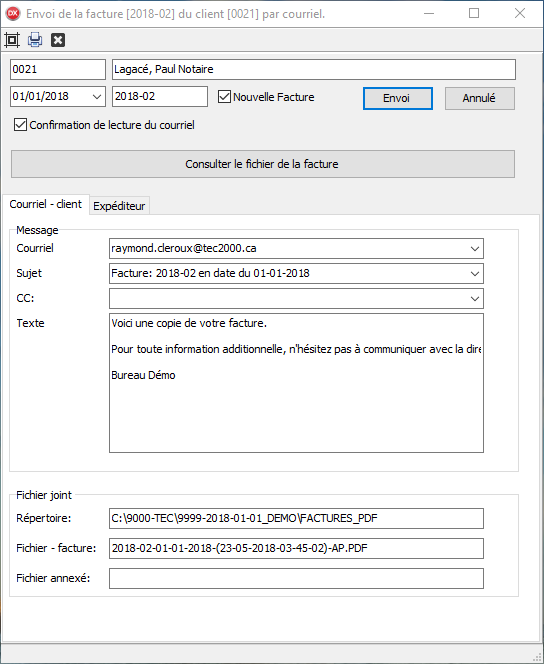Click the red DX application icon in the title bar

pos(13,14)
